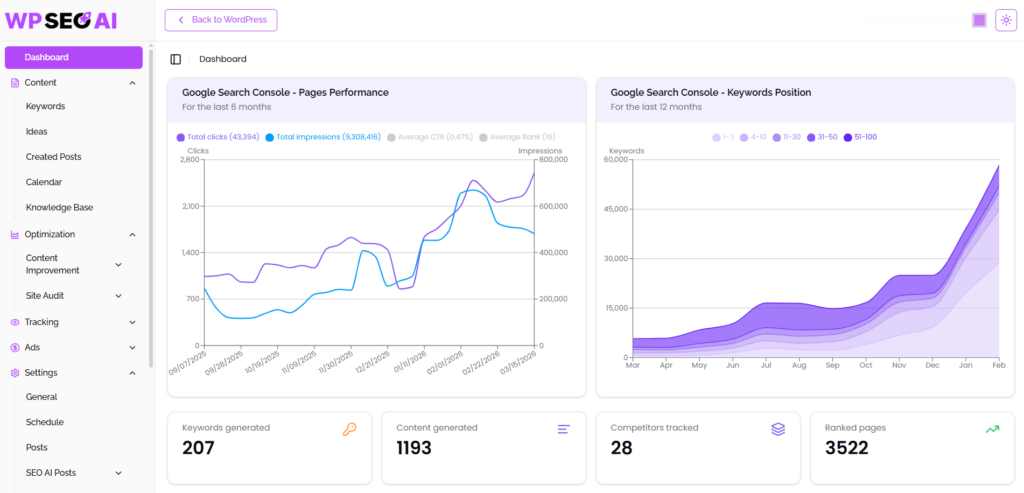
Task: Click the trending arrow icon in Ranked pages
Action: (x=992, y=429)
